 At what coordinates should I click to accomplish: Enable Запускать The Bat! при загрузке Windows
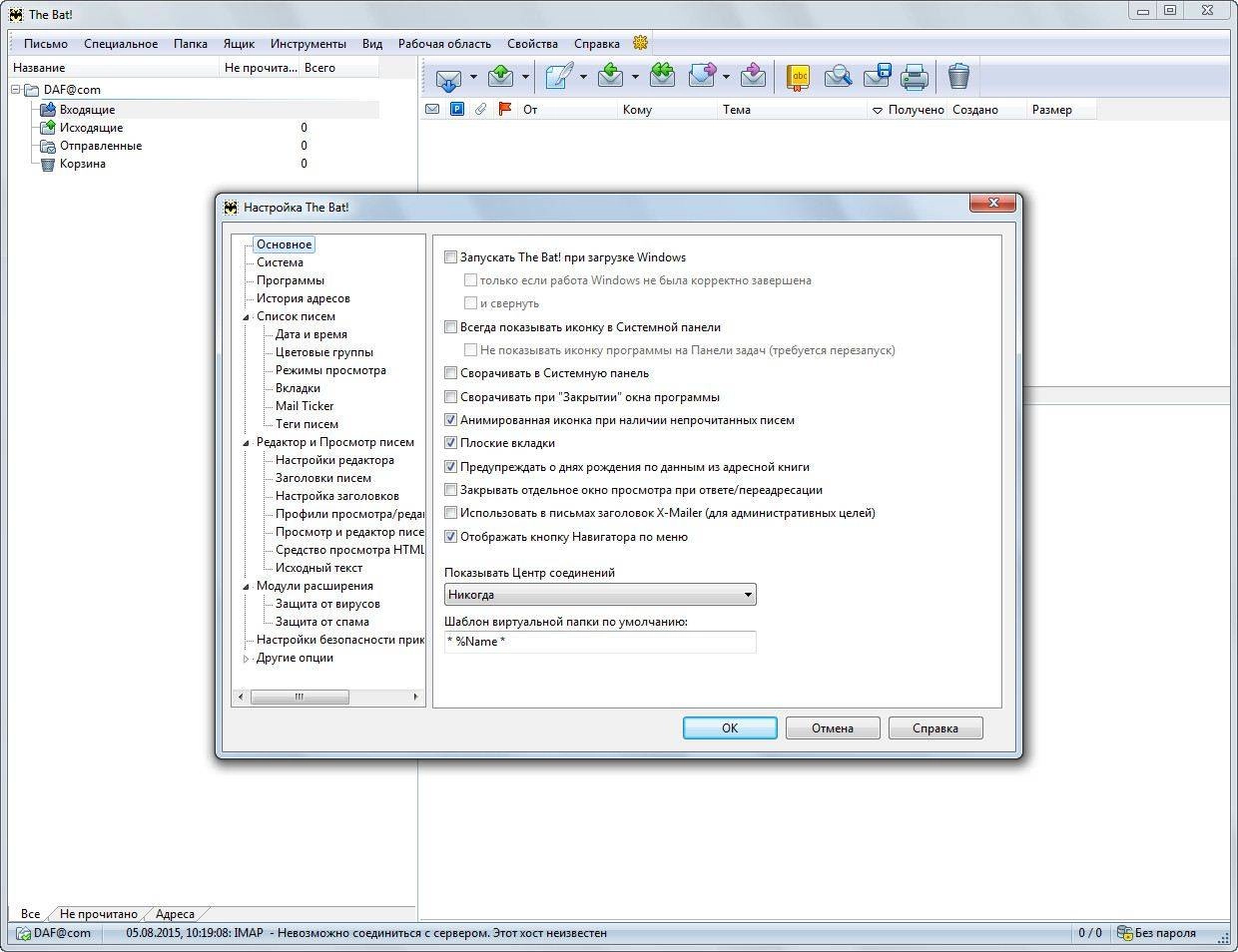coord(451,256)
